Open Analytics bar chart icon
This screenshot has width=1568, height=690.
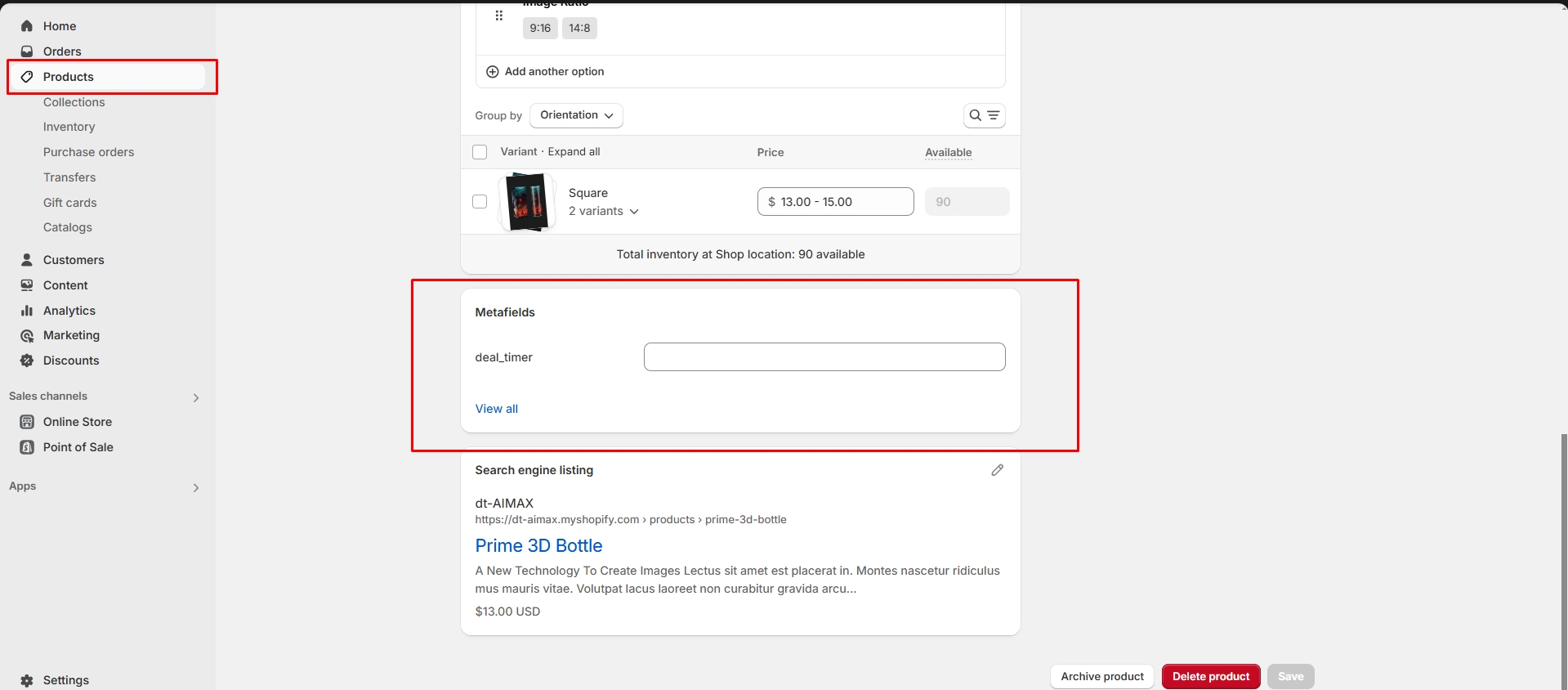pos(27,311)
